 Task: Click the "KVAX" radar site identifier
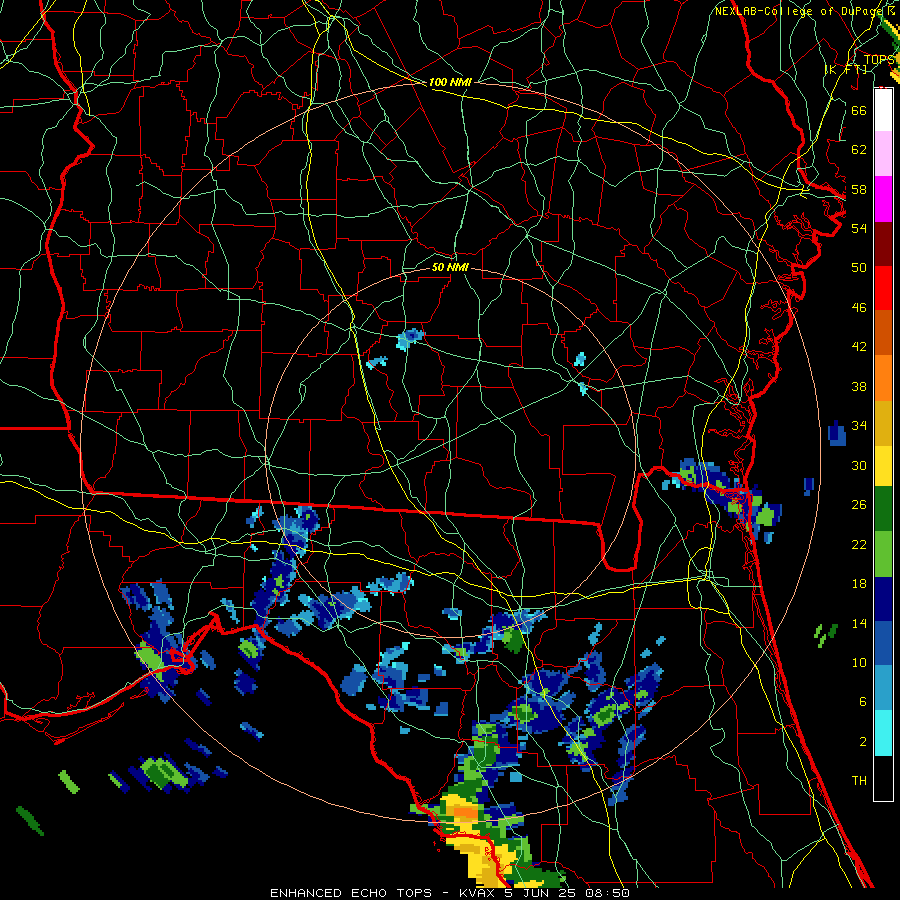[476, 893]
